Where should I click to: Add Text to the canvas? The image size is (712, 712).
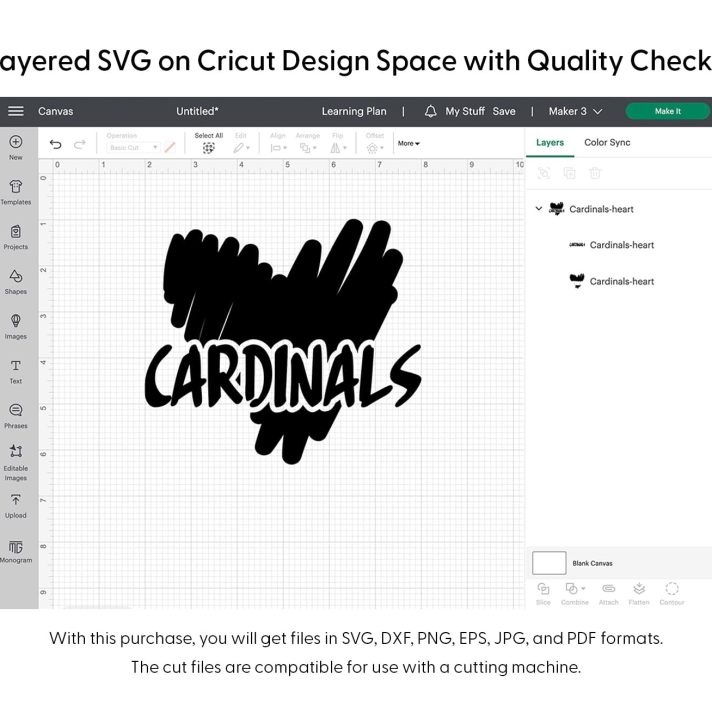pos(15,371)
